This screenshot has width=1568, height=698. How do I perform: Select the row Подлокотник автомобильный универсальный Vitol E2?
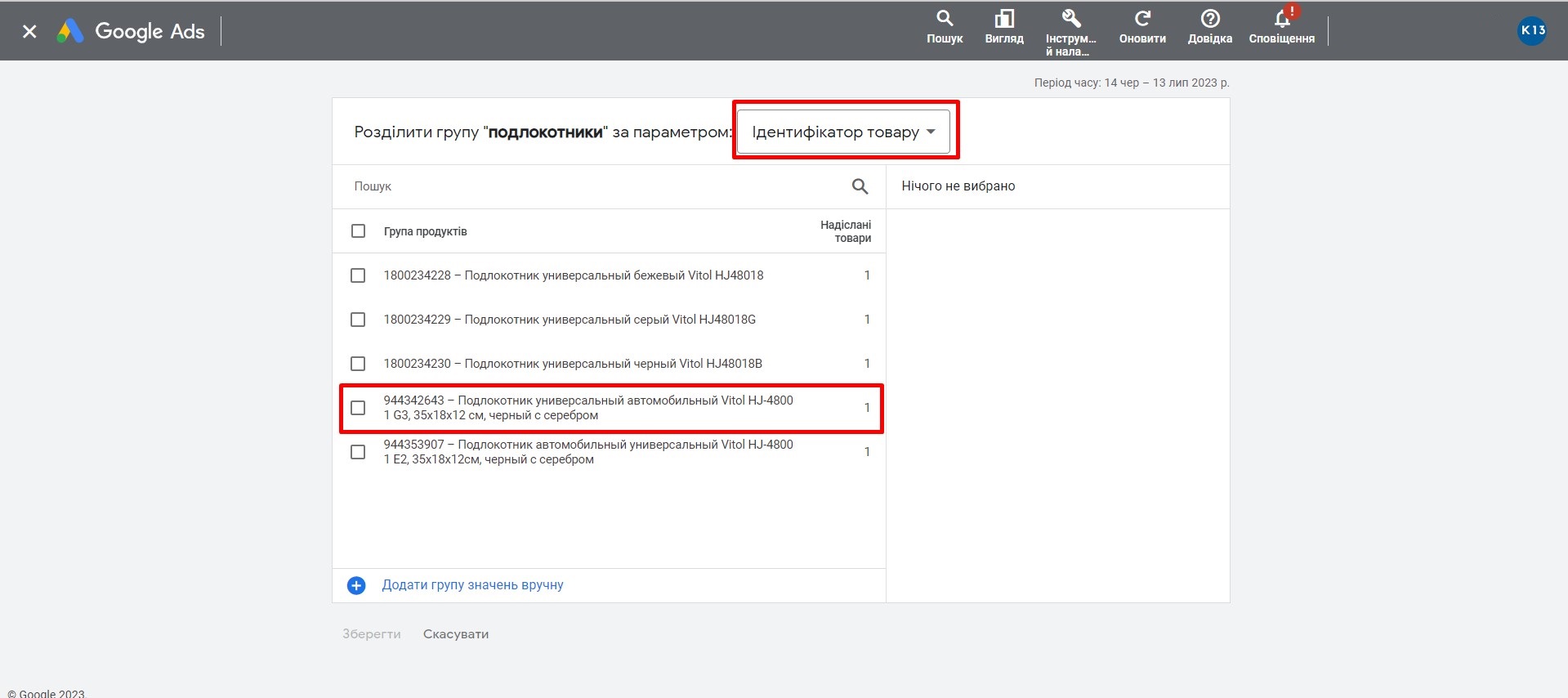pyautogui.click(x=609, y=452)
